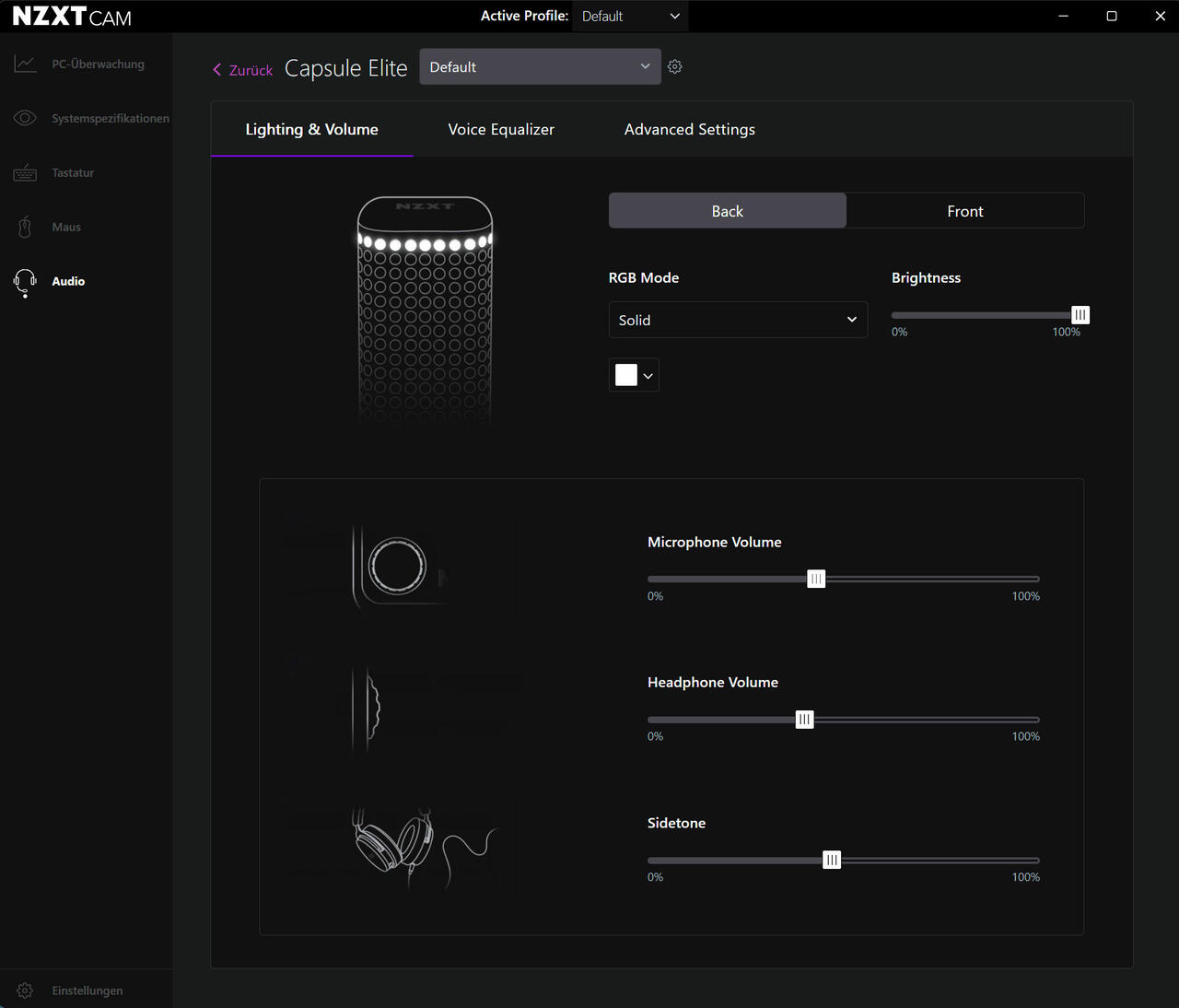This screenshot has width=1179, height=1008.
Task: Close the NZXT CAM window
Action: click(x=1161, y=17)
